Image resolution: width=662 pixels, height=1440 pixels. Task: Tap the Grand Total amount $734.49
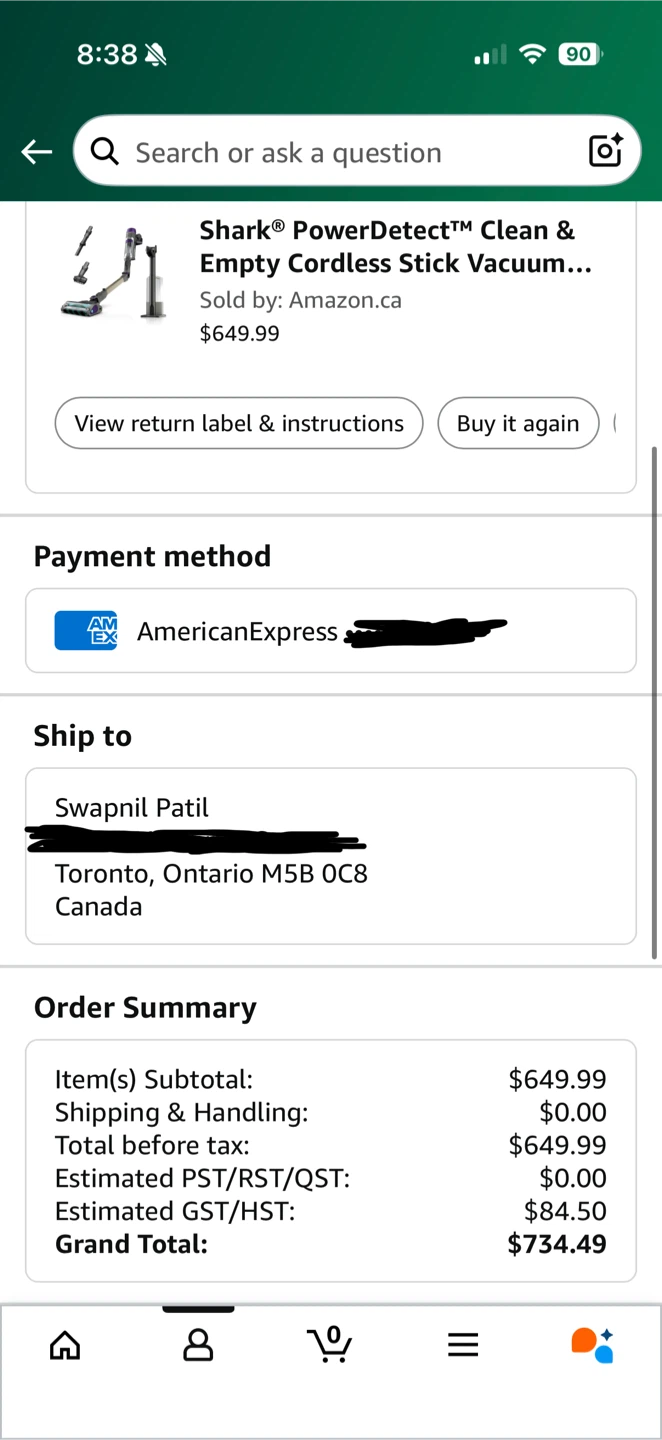pos(556,1244)
